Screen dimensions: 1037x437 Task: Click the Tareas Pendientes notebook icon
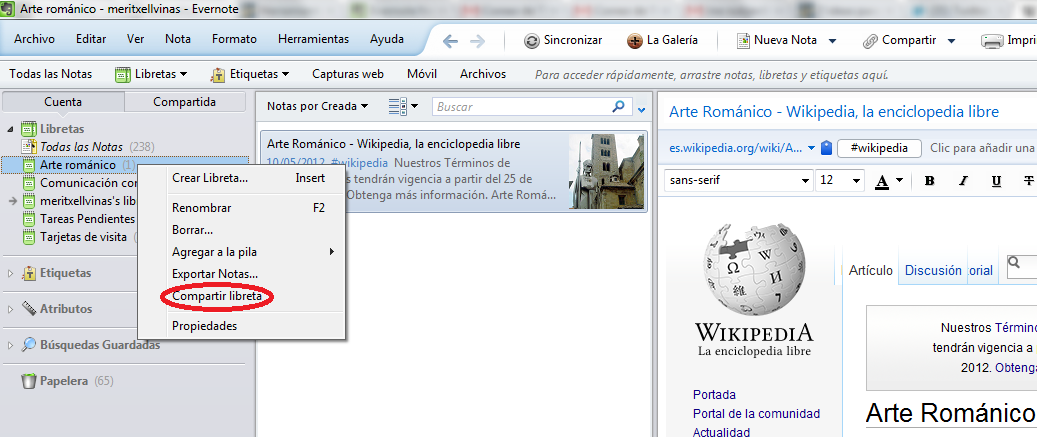[x=28, y=219]
